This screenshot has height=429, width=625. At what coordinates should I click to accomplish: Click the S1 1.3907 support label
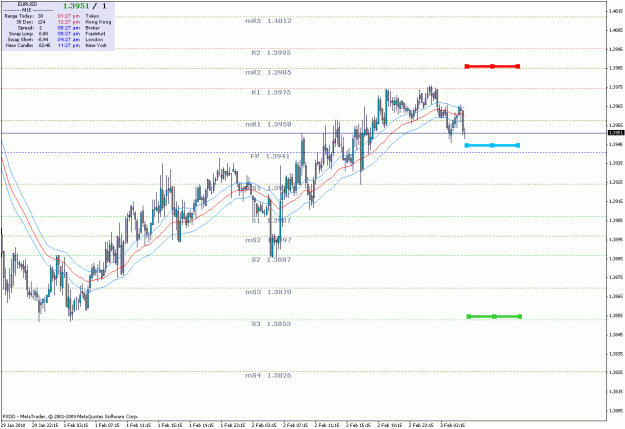coord(271,220)
